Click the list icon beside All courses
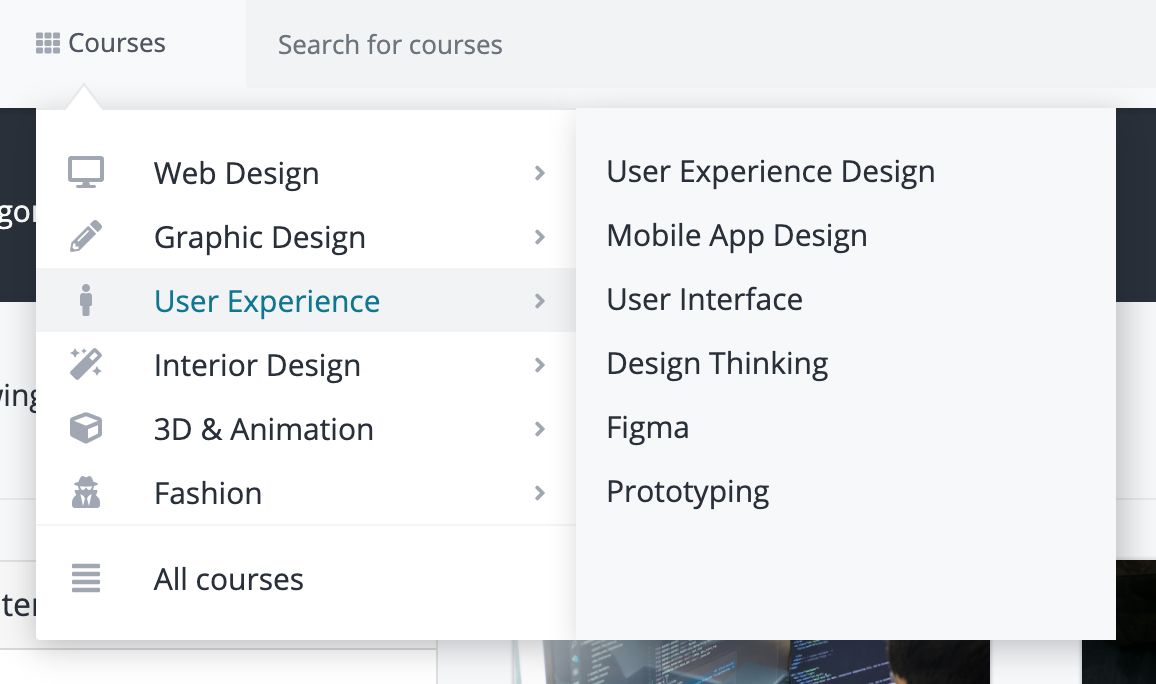The height and width of the screenshot is (684, 1156). pos(86,579)
